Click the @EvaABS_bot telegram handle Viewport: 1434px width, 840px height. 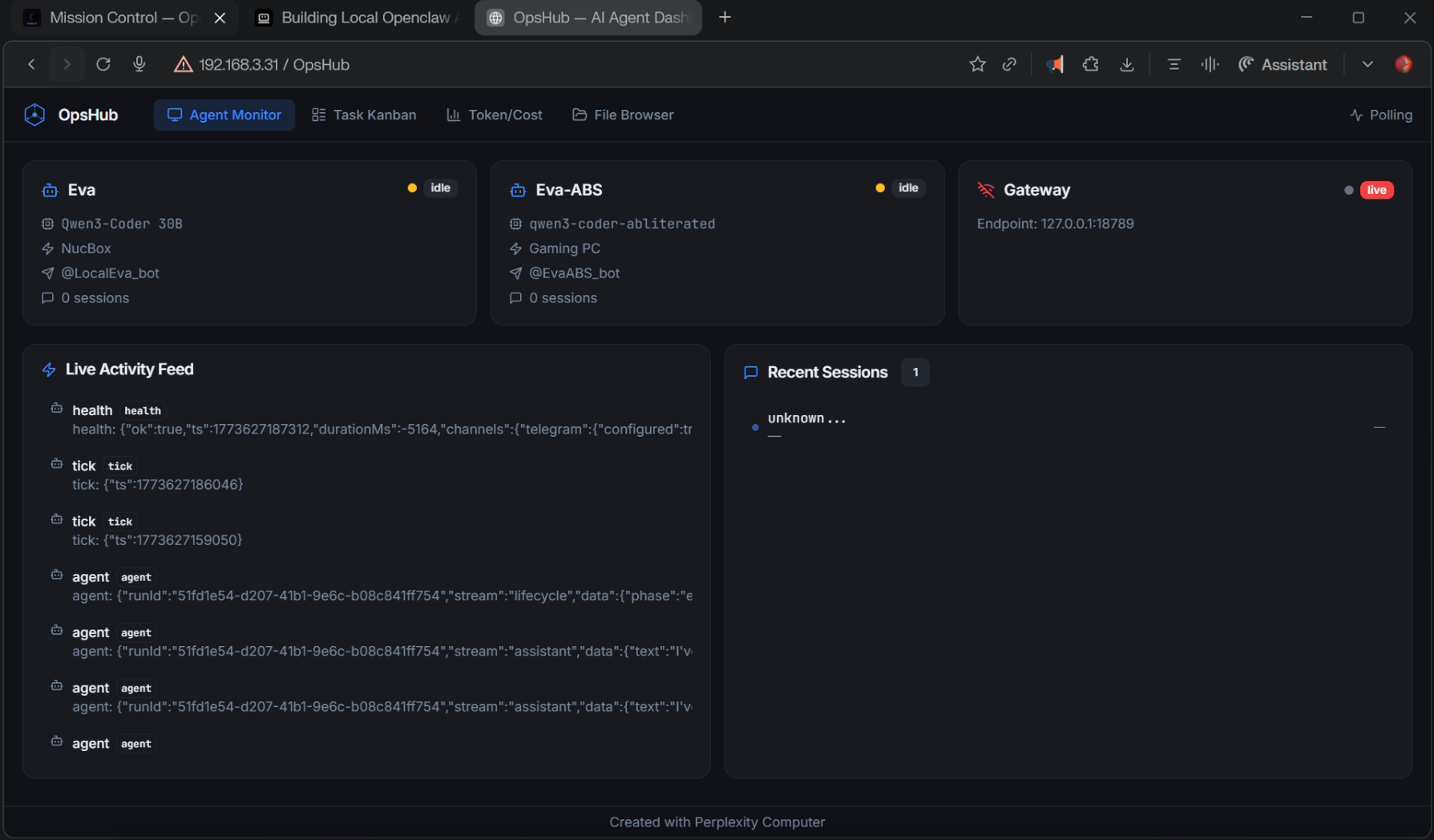pos(574,273)
